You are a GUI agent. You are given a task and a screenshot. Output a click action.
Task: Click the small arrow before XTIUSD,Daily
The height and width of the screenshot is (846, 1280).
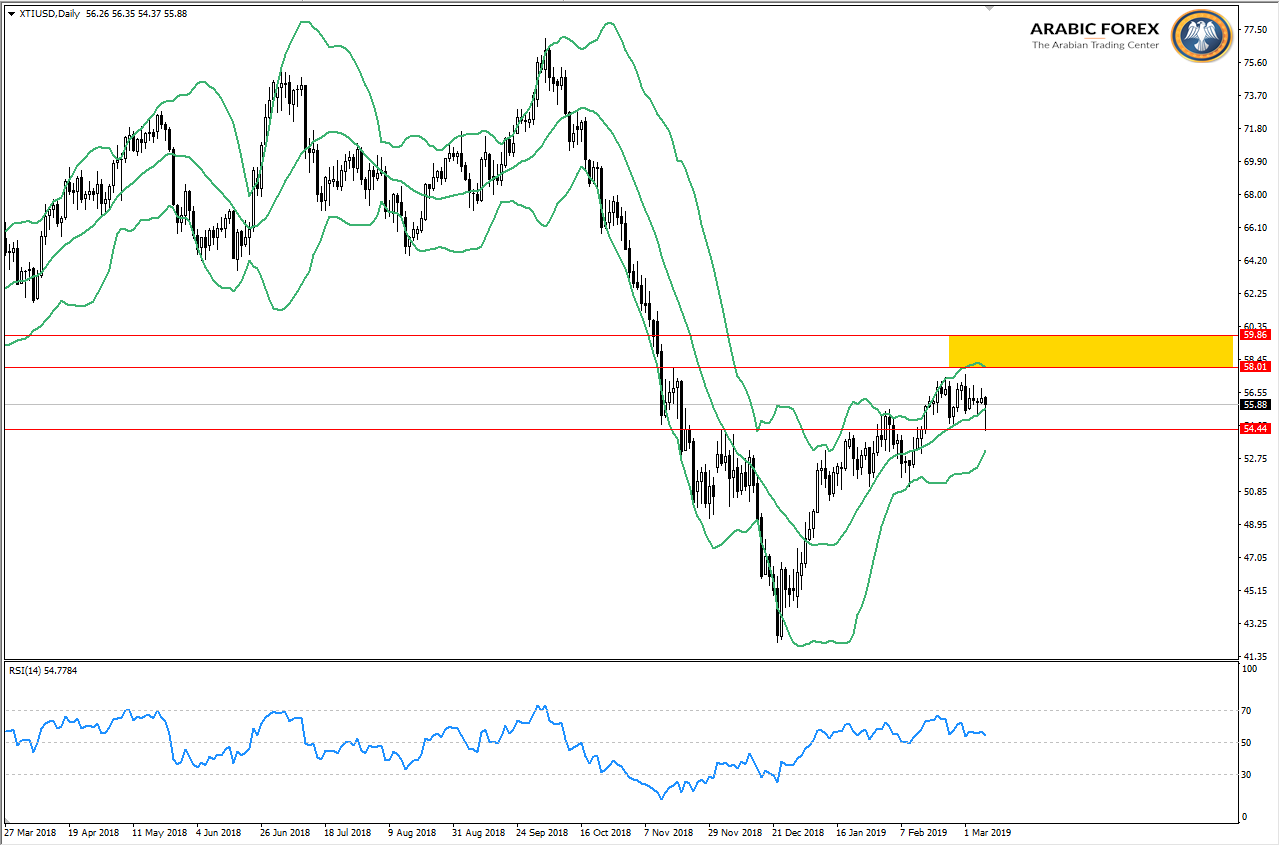click(11, 13)
